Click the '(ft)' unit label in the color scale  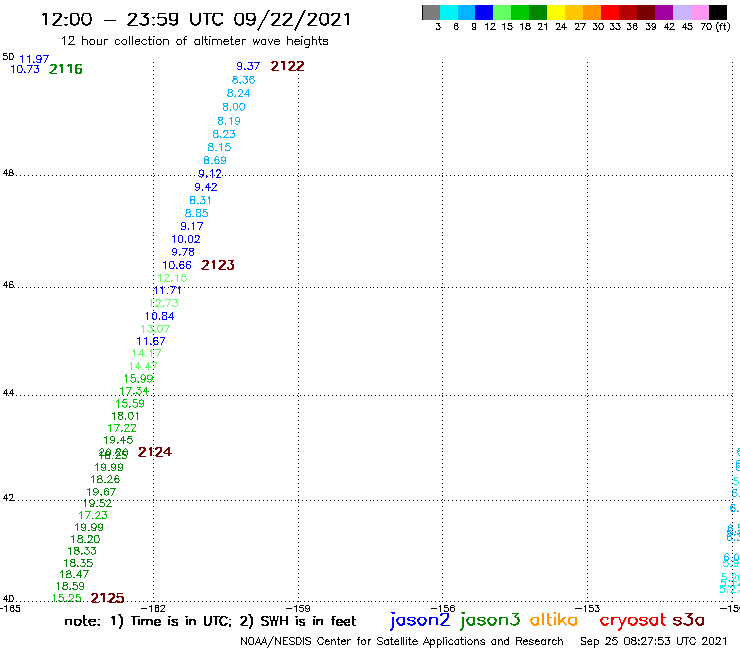(723, 26)
